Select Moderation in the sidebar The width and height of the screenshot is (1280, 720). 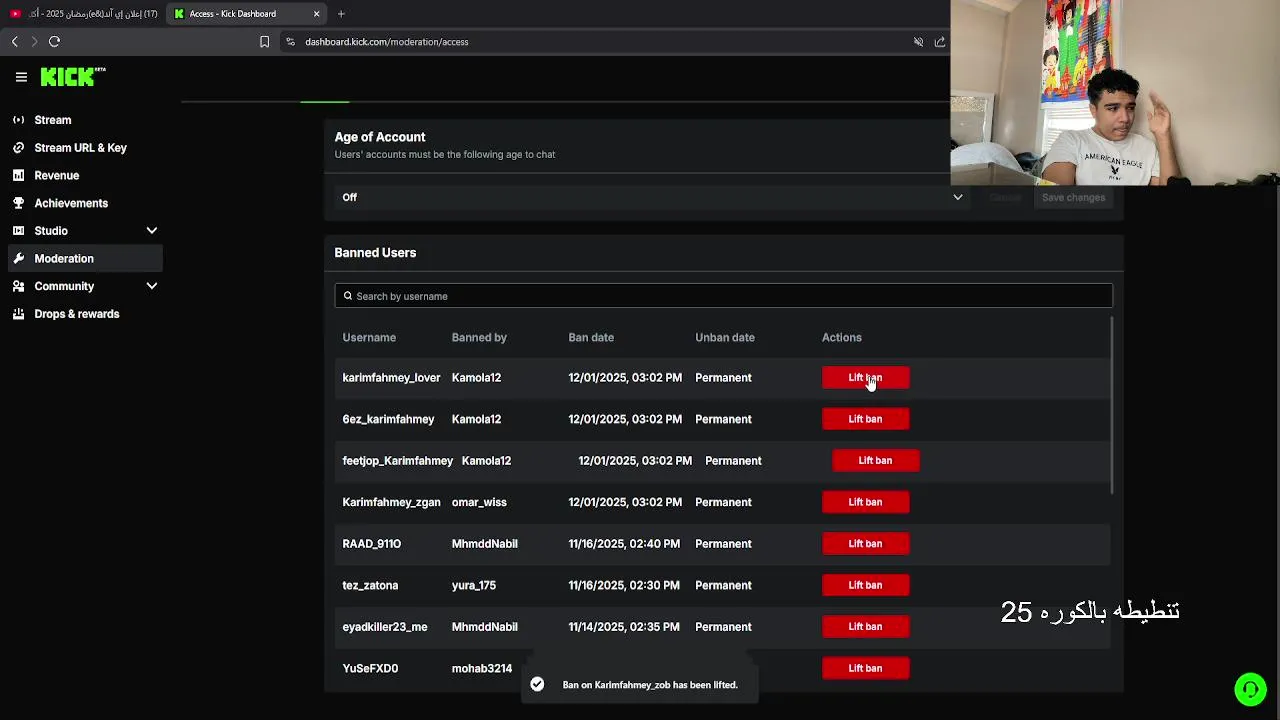click(x=85, y=258)
